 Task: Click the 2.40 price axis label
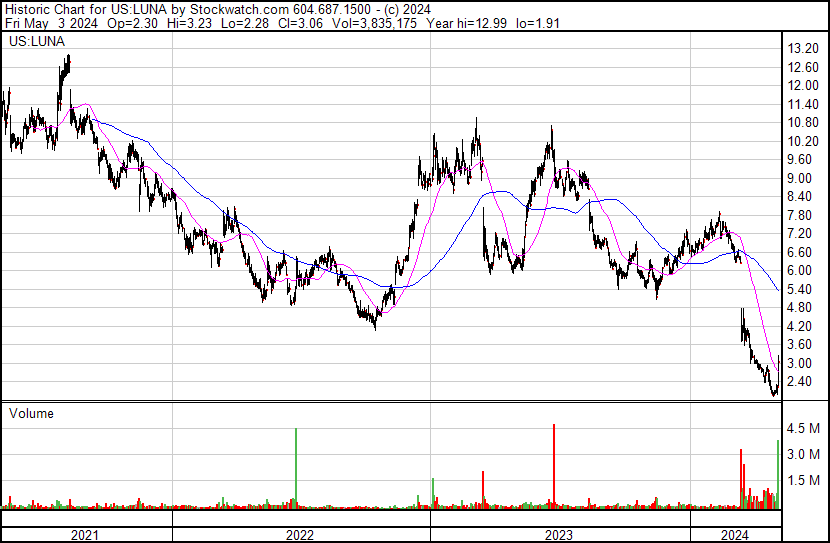tap(800, 382)
